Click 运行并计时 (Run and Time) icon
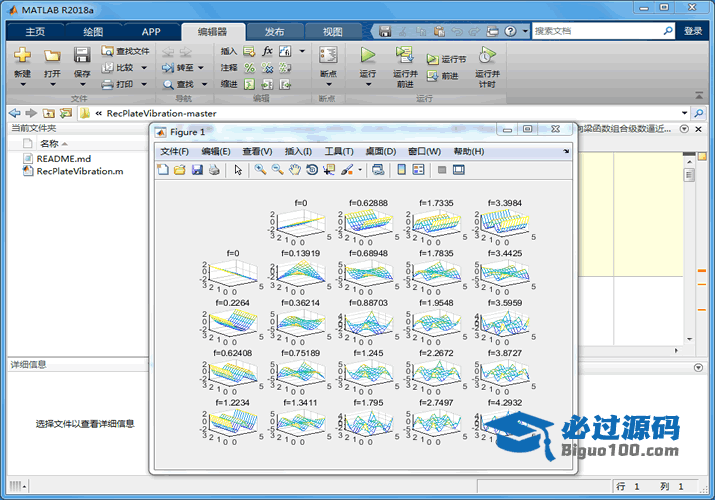The image size is (715, 500). pyautogui.click(x=487, y=55)
